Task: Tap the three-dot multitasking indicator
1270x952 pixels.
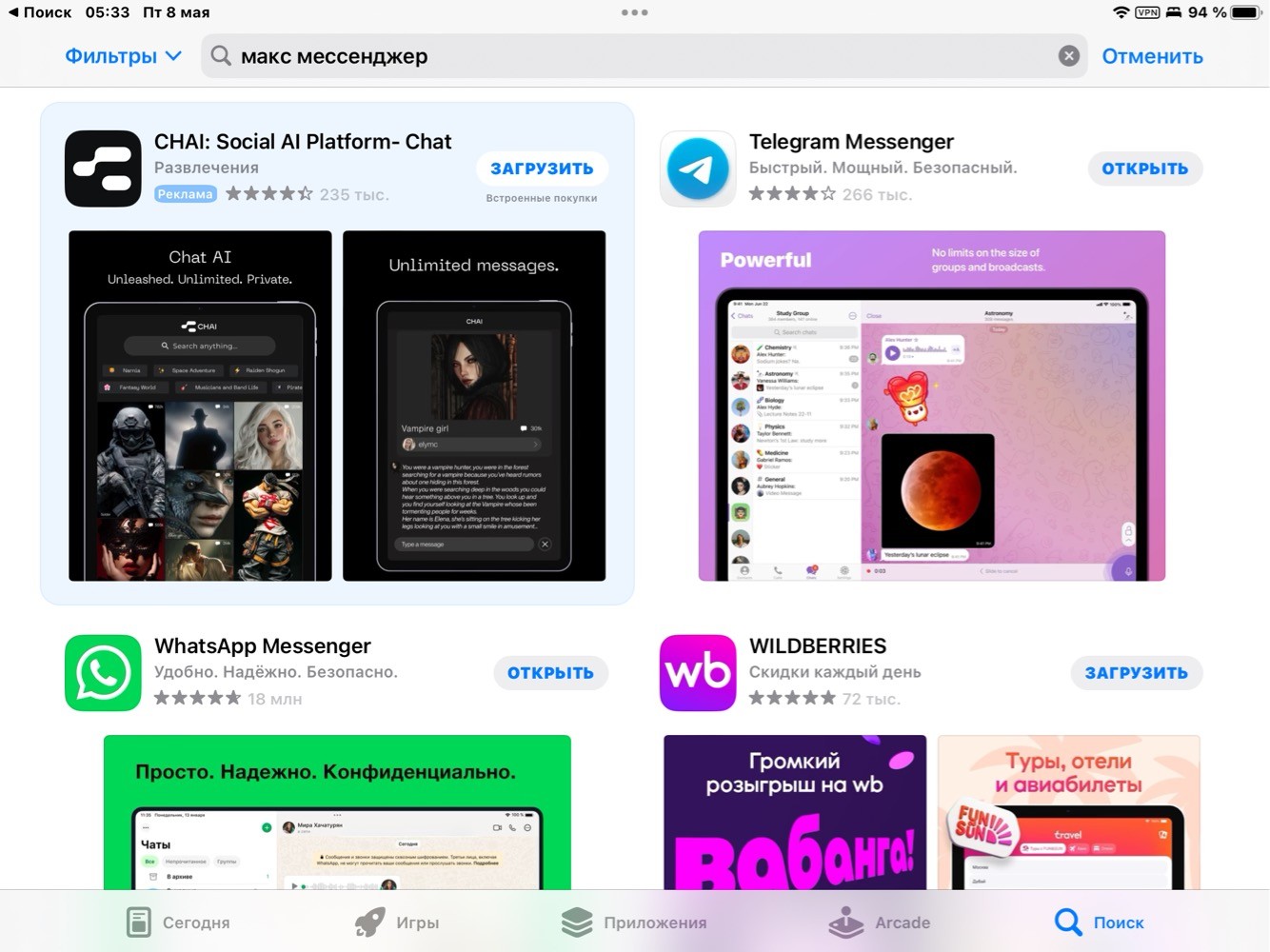Action: pos(635,12)
